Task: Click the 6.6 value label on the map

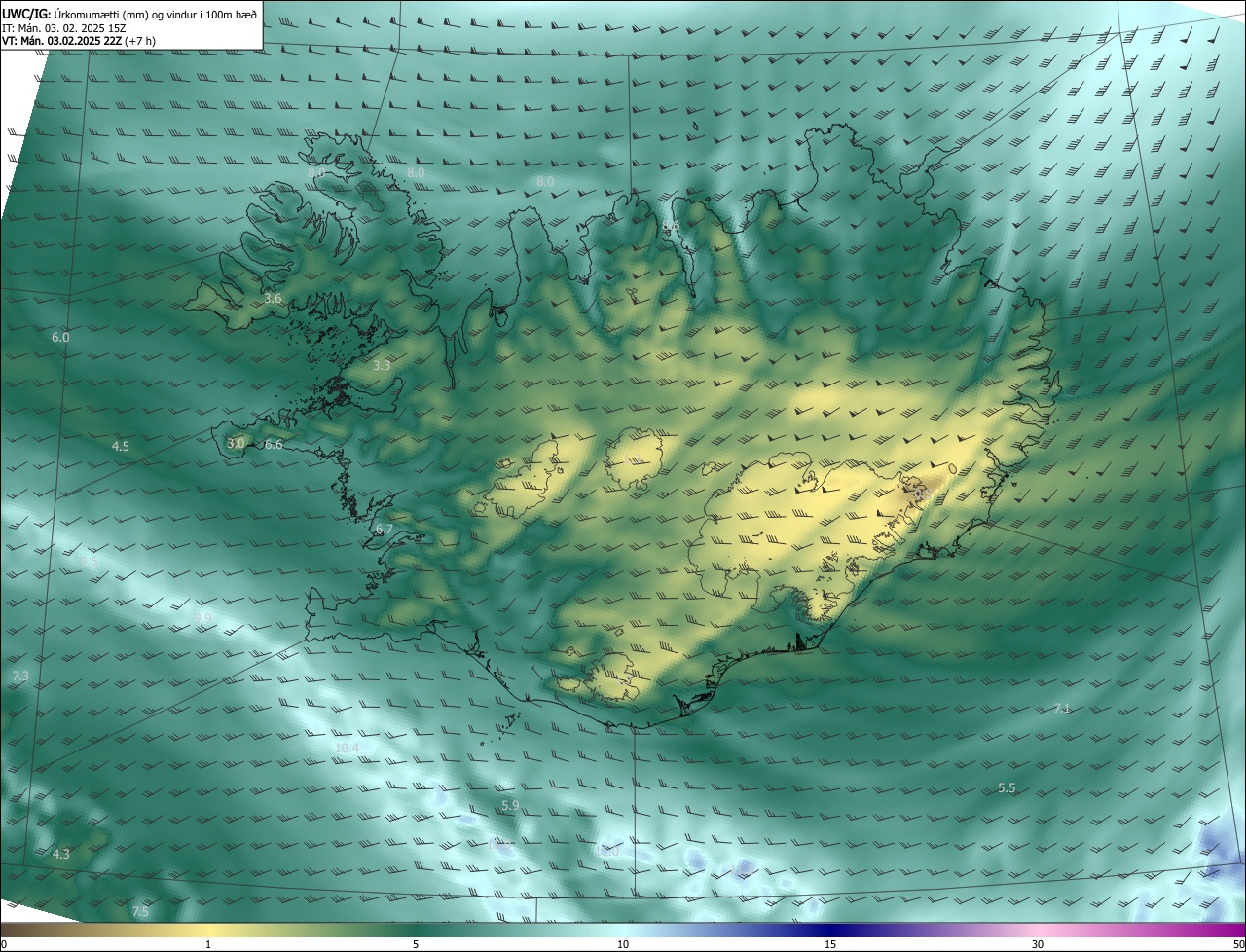Action: pyautogui.click(x=274, y=445)
